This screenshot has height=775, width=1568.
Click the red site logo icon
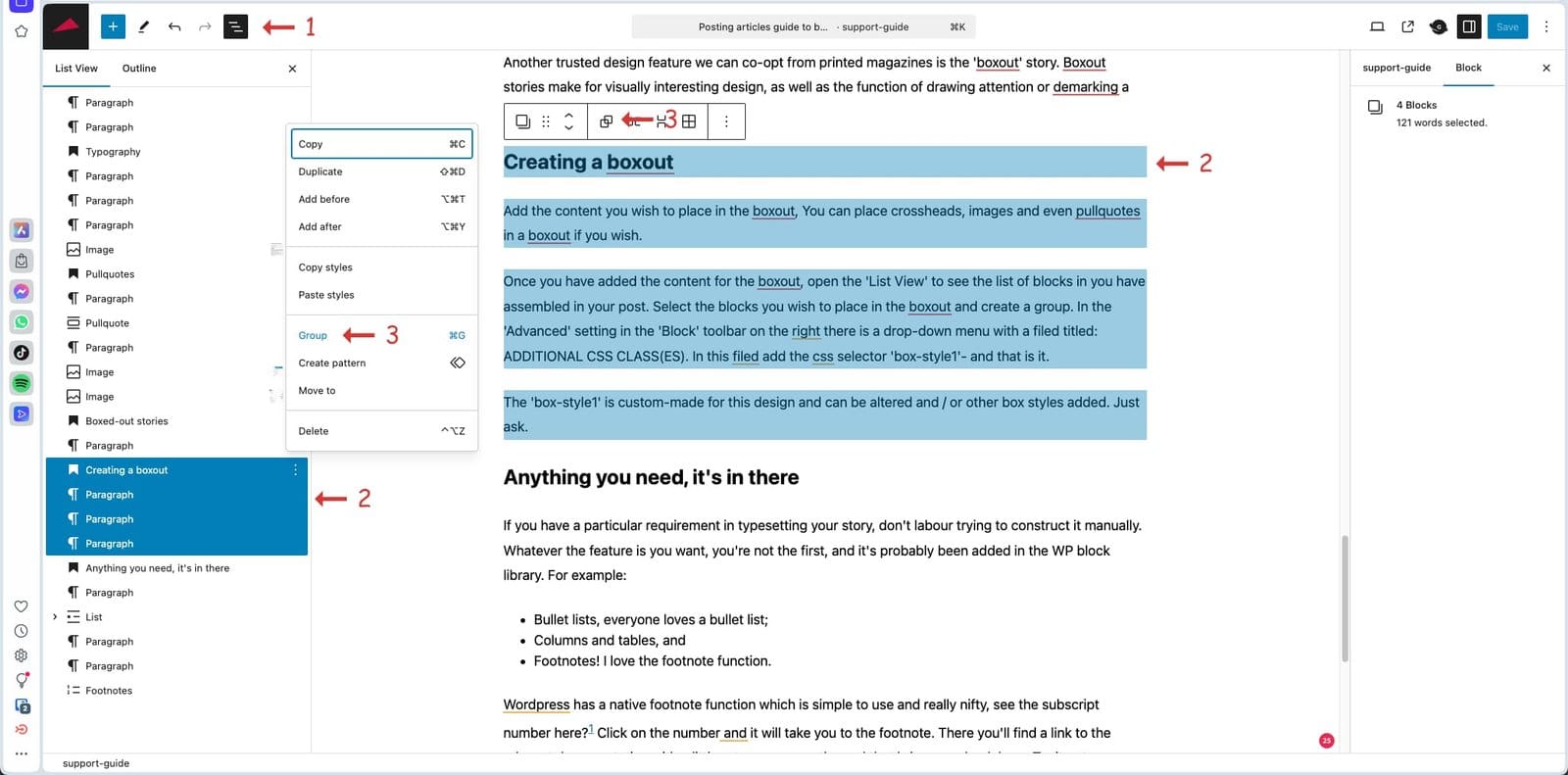[x=66, y=26]
